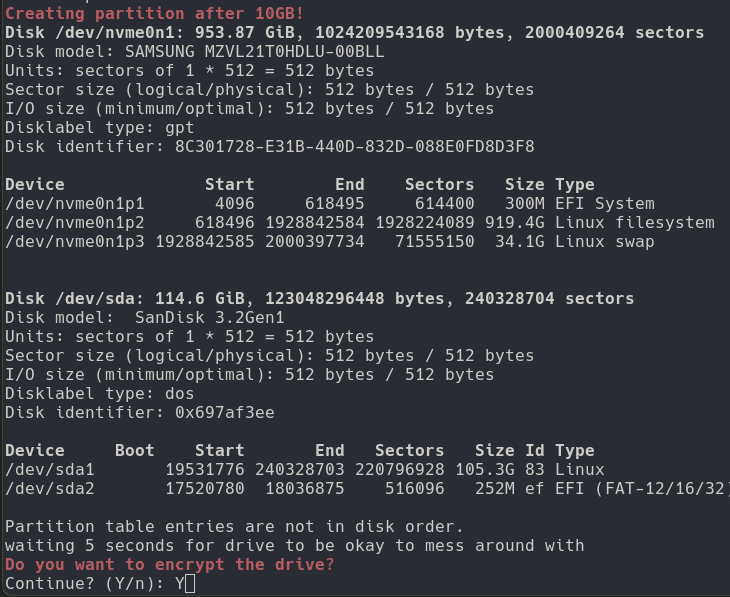Click the 'Linux swap' partition type
Viewport: 730px width, 597px height.
click(x=605, y=241)
